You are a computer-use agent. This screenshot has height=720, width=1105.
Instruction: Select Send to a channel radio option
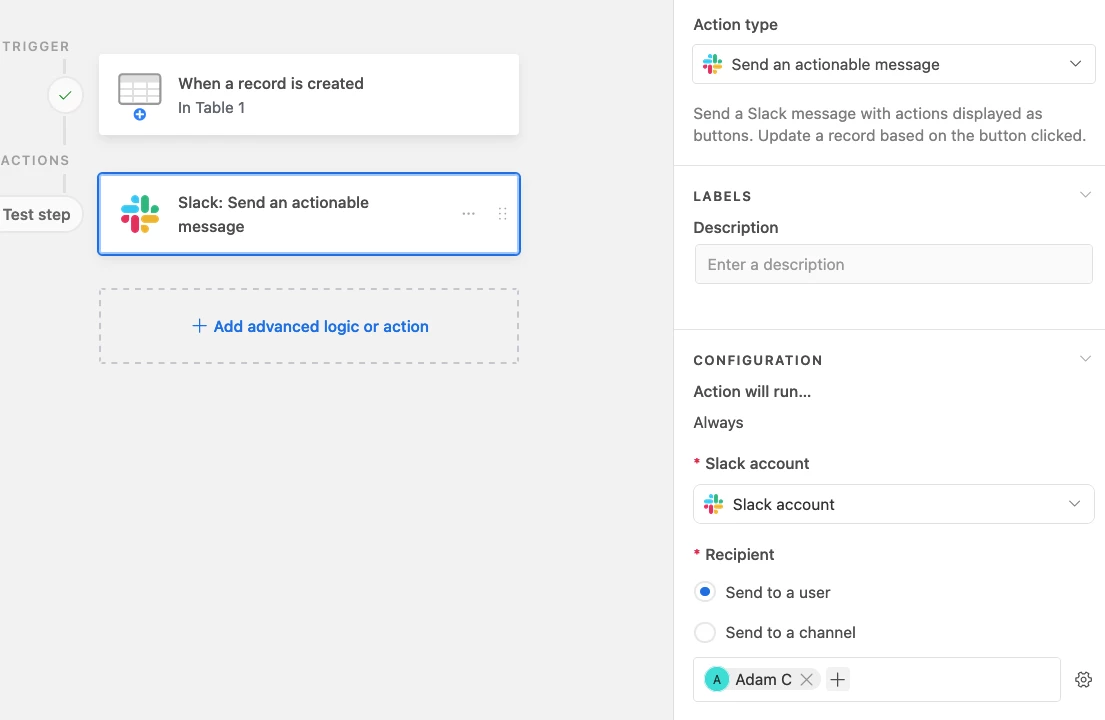click(x=705, y=632)
